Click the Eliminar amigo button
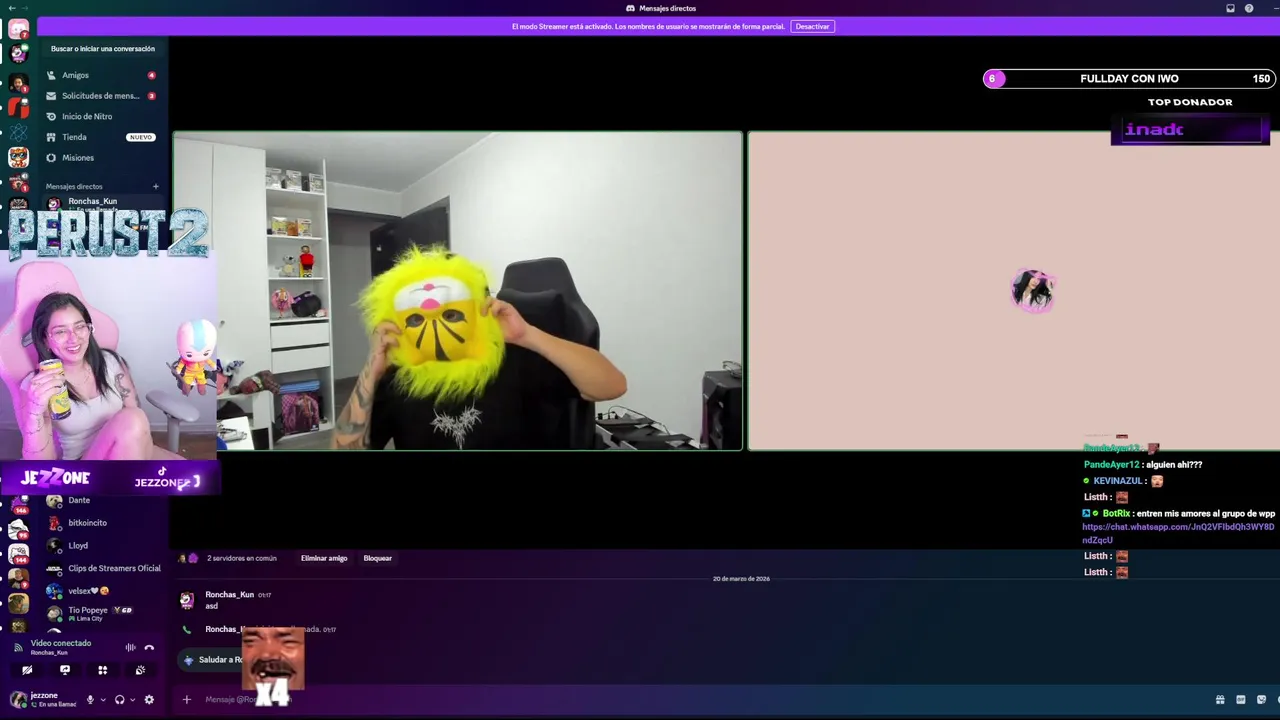1280x720 pixels. pos(324,558)
